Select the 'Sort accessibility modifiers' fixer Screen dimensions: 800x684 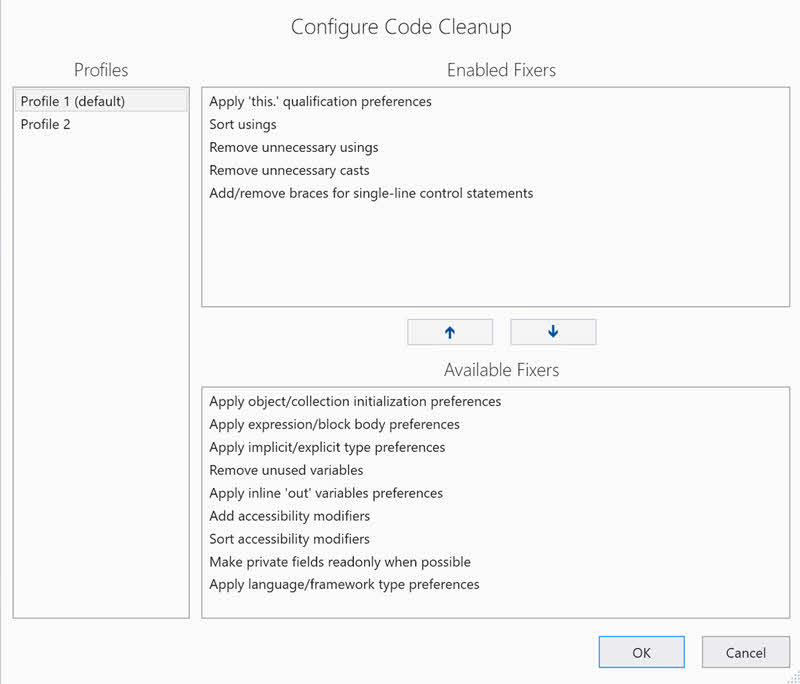click(289, 539)
